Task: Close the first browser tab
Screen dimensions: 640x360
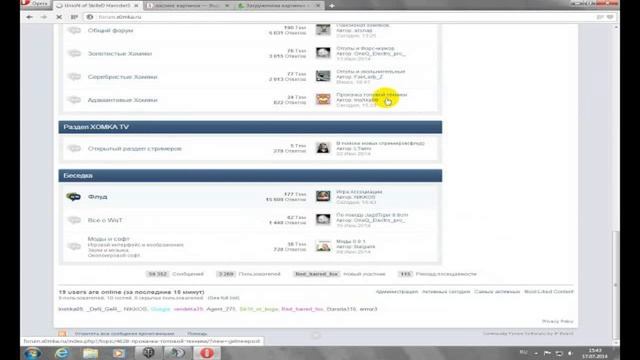Action: (x=136, y=6)
